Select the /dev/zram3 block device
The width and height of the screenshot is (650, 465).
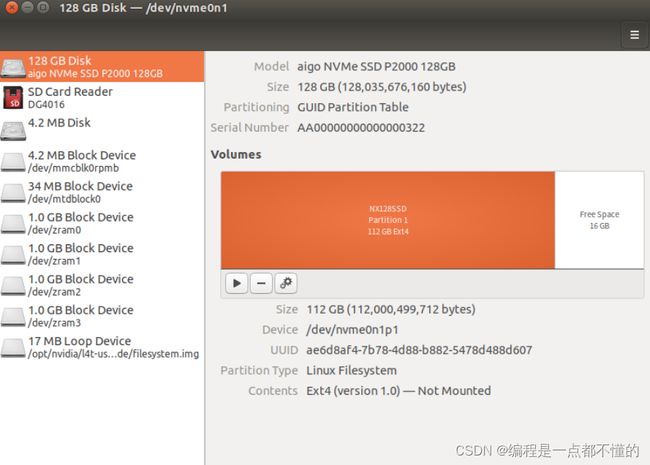coord(102,316)
